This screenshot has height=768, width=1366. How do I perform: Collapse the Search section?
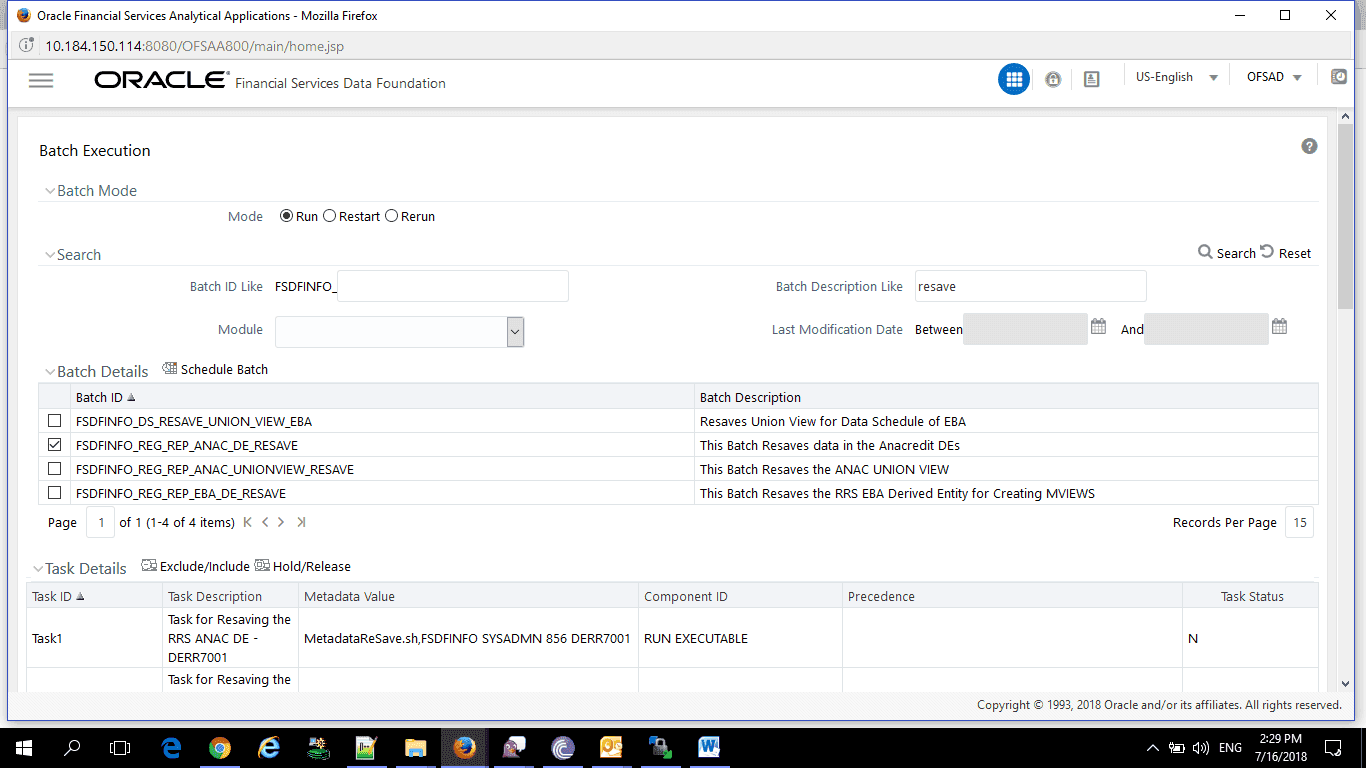pyautogui.click(x=50, y=255)
